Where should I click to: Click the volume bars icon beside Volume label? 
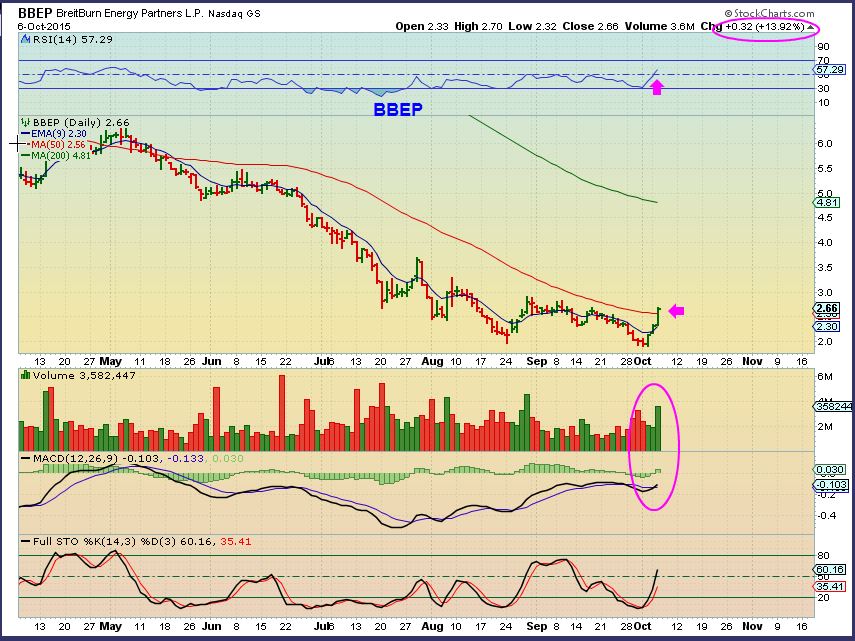tap(25, 375)
